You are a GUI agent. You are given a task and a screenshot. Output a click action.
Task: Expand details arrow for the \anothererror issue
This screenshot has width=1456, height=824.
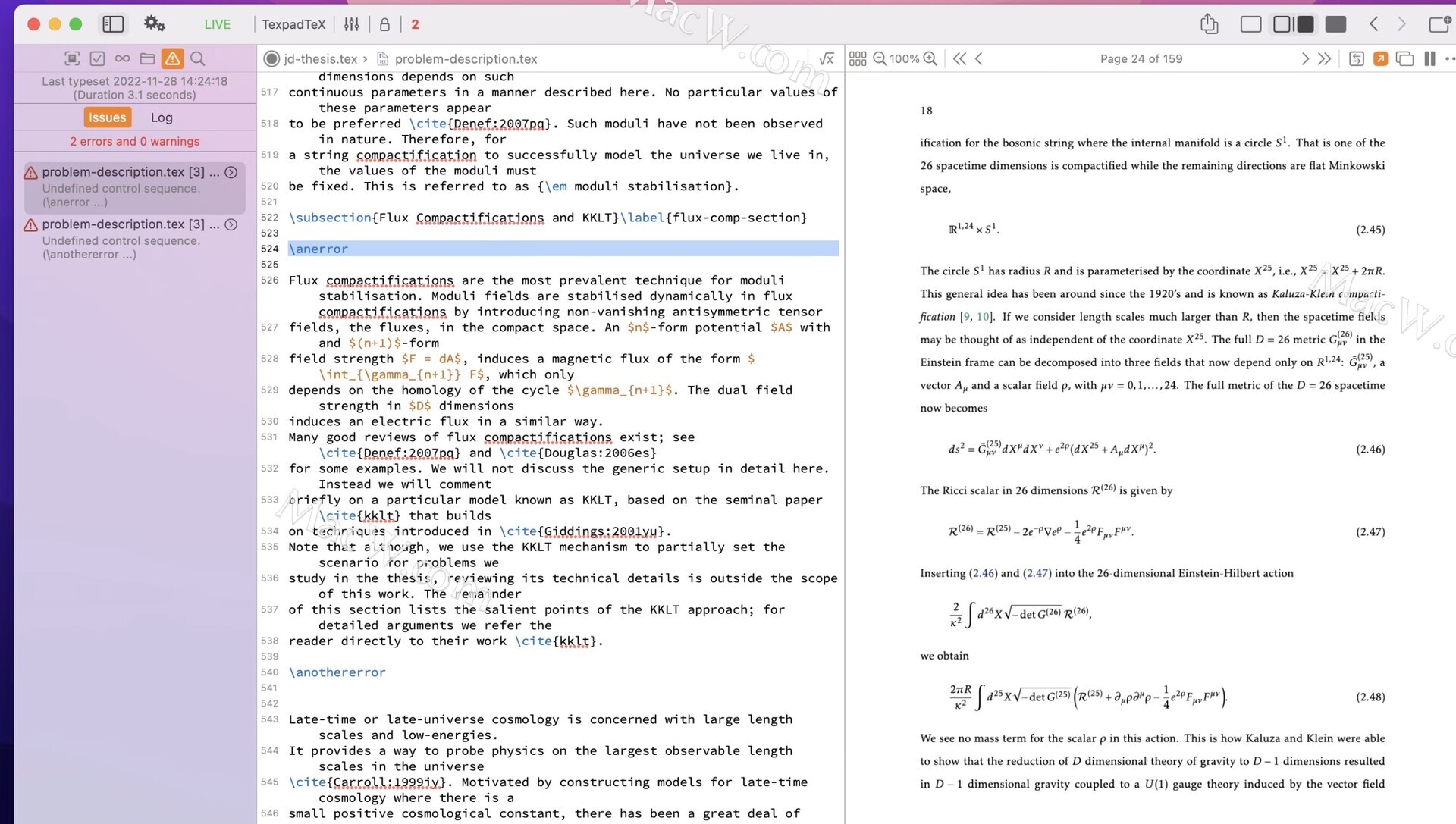(231, 224)
